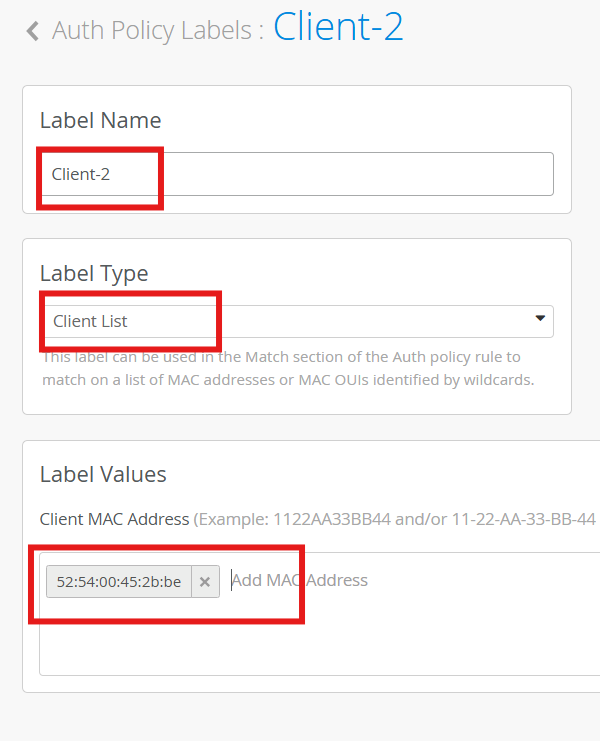Click the example MAC format hint text
Image resolution: width=600 pixels, height=741 pixels.
point(395,519)
